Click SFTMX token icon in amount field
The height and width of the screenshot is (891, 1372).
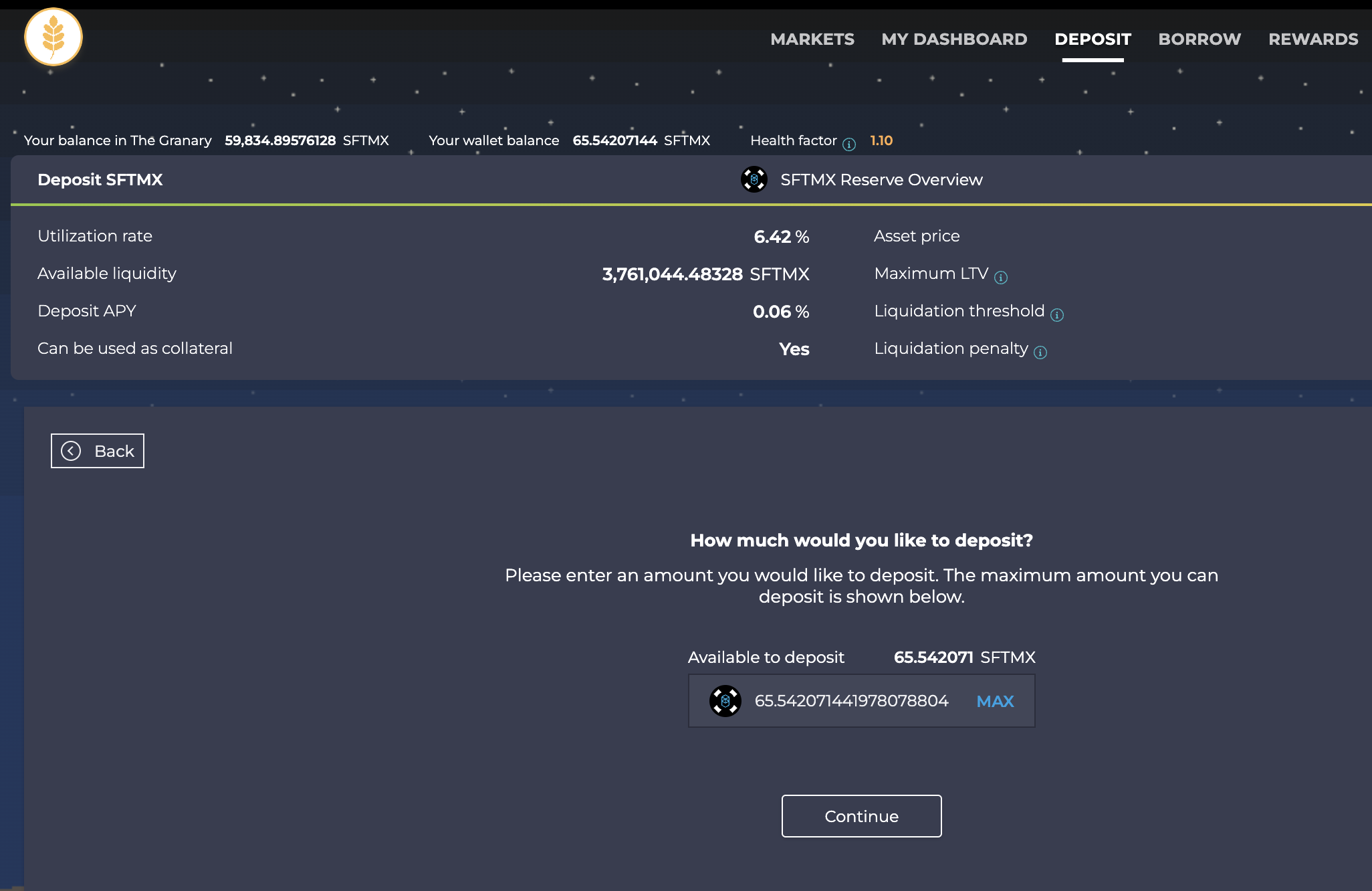tap(725, 701)
